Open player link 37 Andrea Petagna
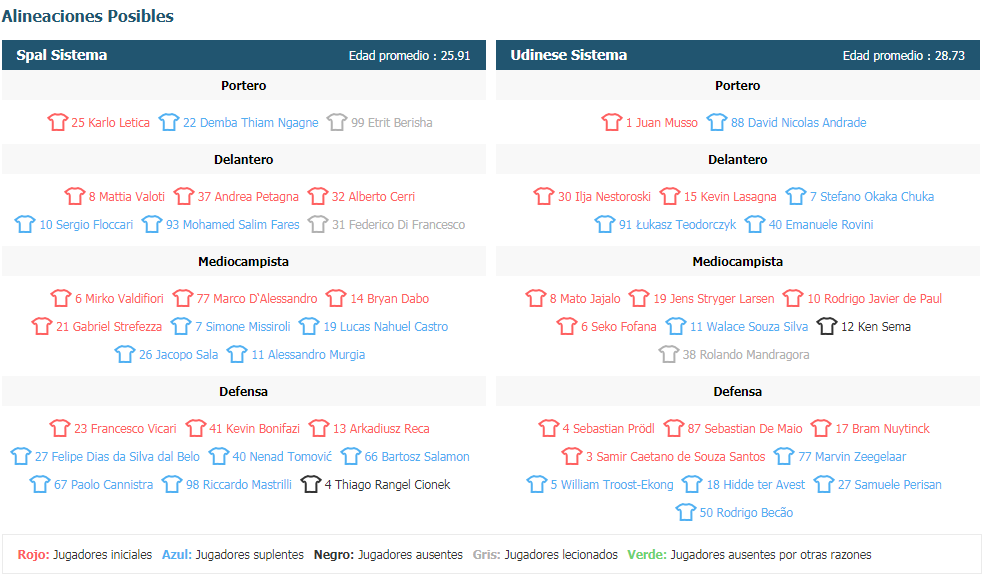This screenshot has width=986, height=580. tap(248, 197)
